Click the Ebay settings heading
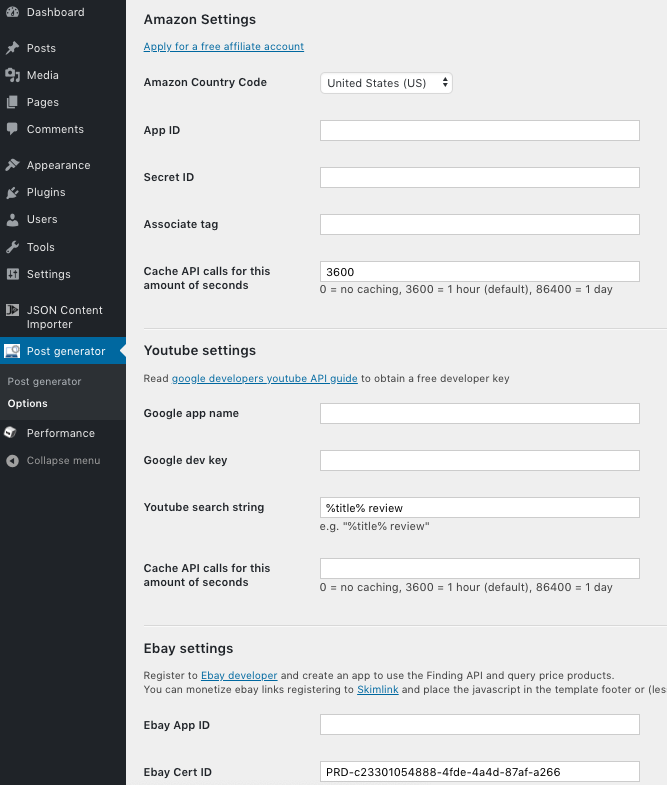The image size is (667, 785). coord(188,648)
